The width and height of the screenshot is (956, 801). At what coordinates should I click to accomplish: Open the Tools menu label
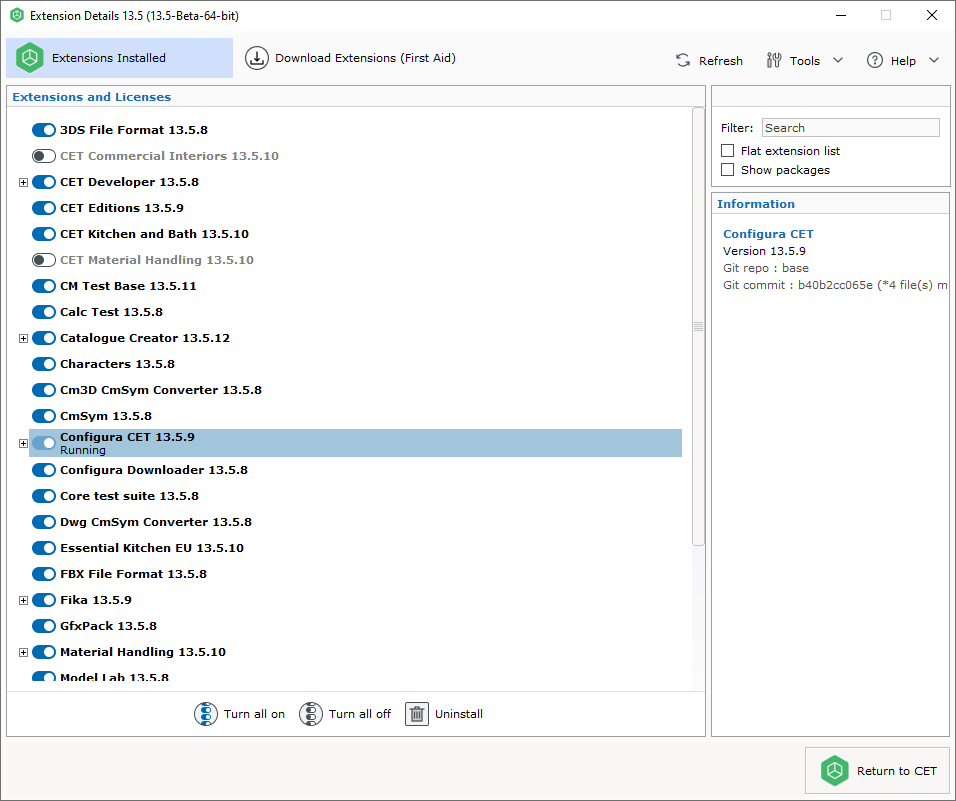pos(805,61)
